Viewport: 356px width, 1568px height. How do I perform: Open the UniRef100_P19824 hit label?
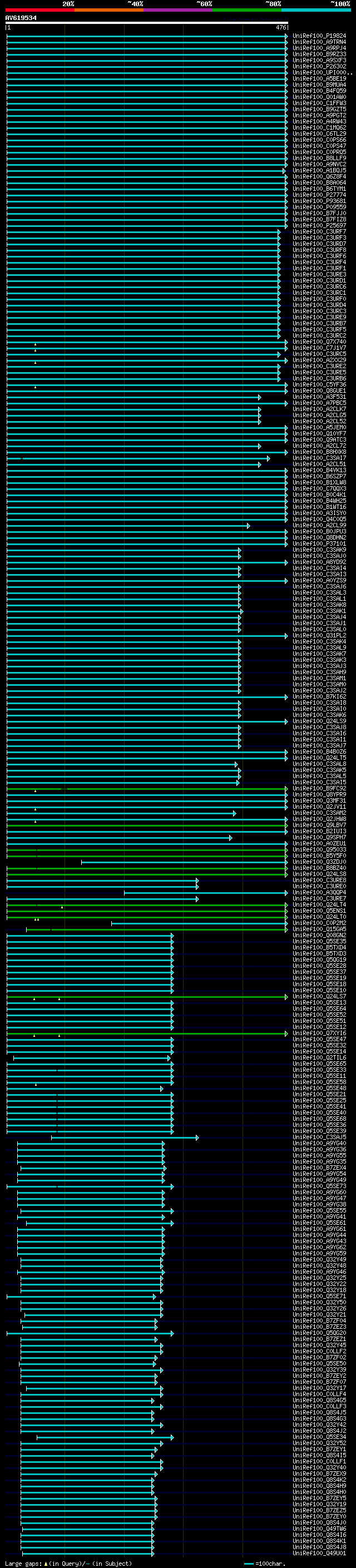click(x=319, y=36)
